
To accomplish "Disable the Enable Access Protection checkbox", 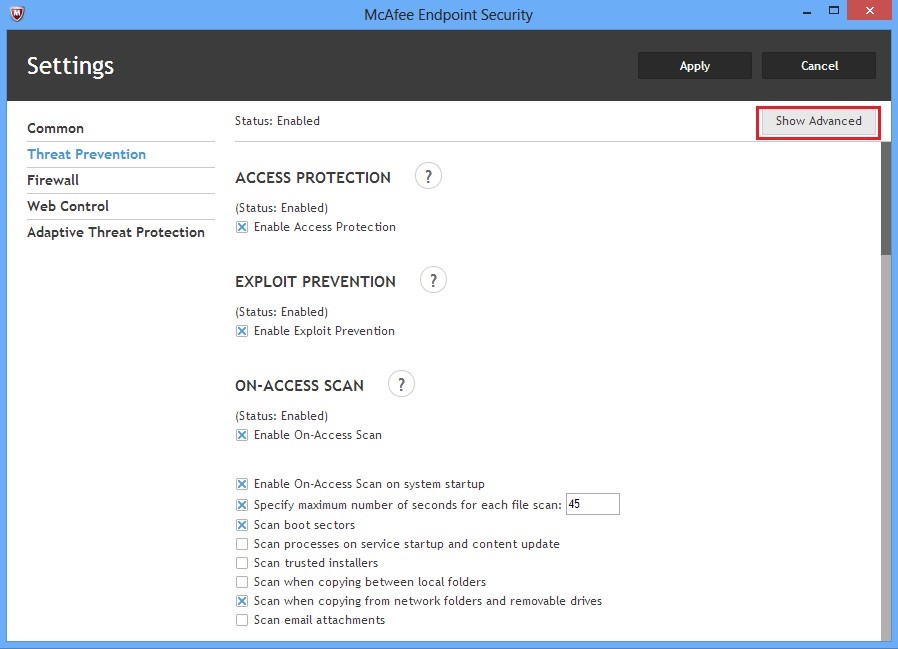I will click(241, 227).
